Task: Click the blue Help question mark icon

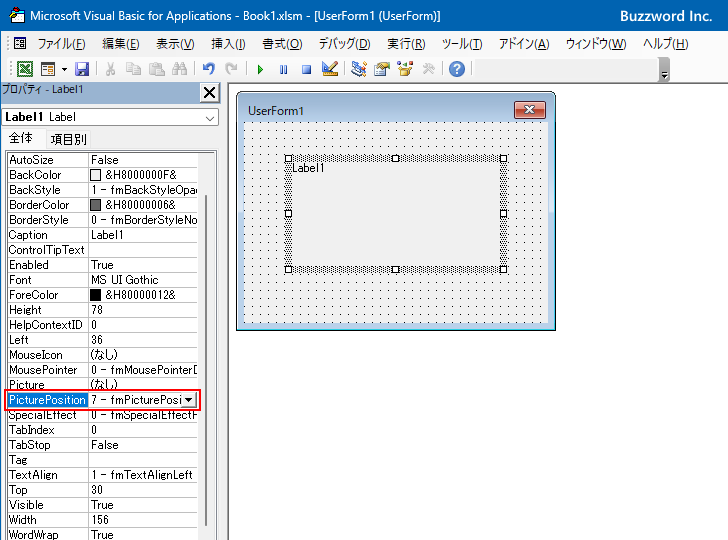Action: [x=457, y=69]
